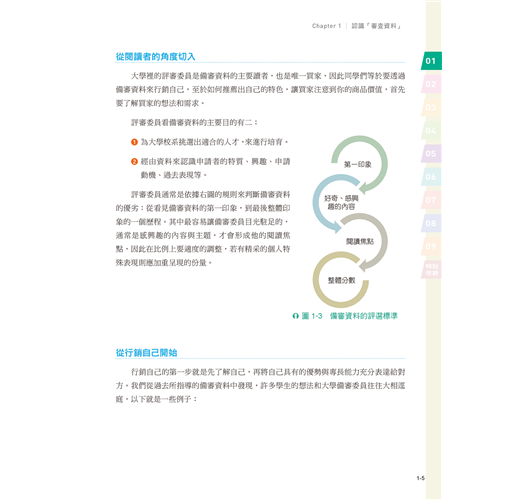Click chapter tab 09

click(431, 246)
